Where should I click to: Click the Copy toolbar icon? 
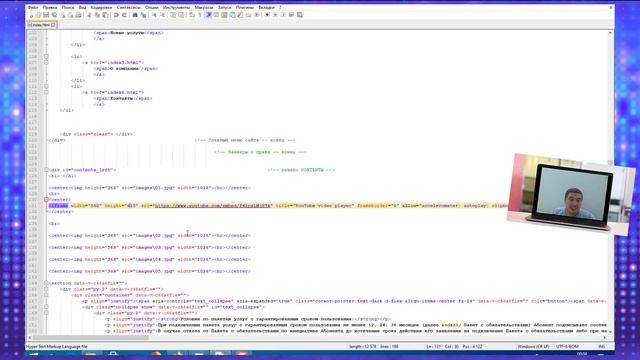97,15
